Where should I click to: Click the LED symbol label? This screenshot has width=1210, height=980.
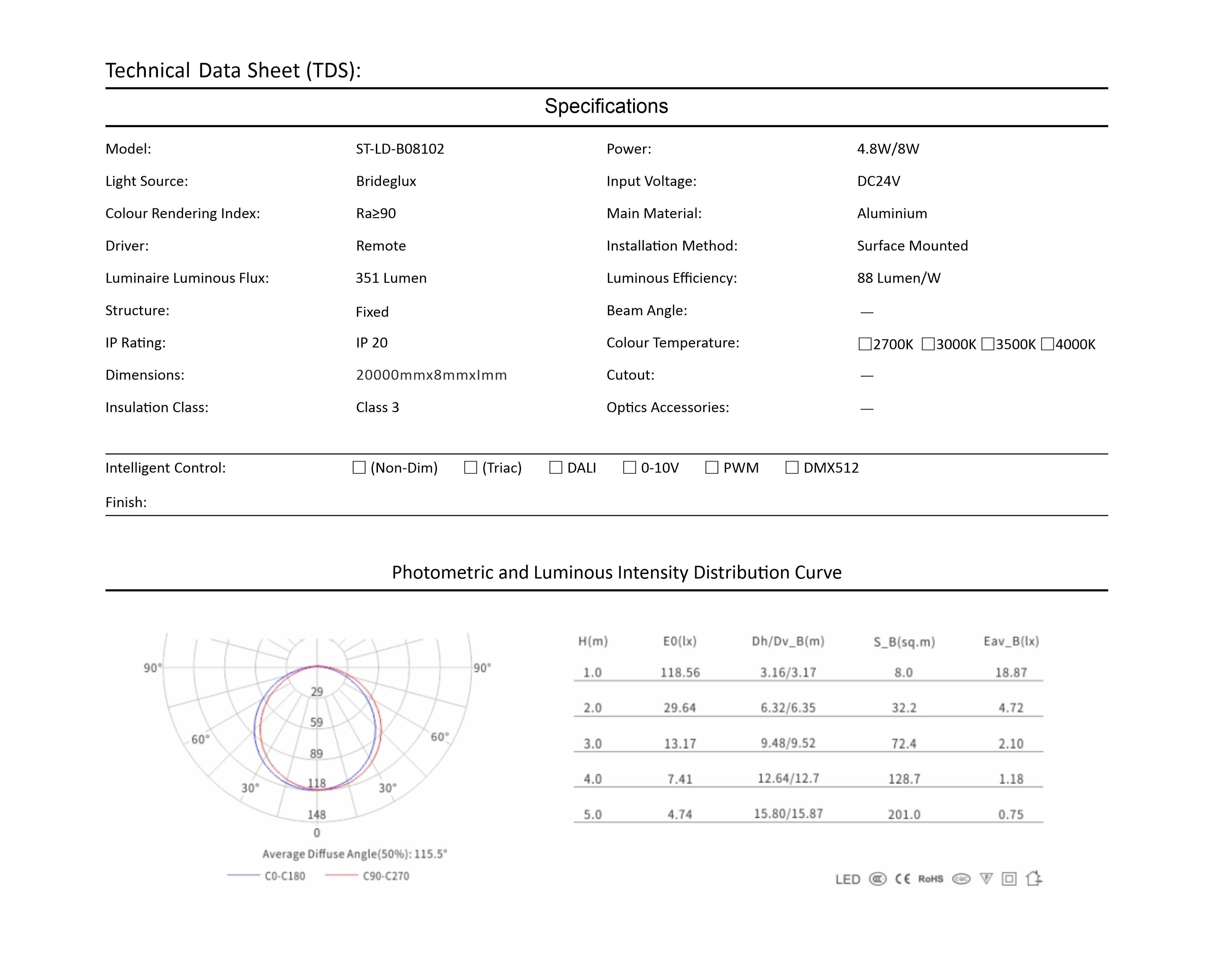(848, 880)
